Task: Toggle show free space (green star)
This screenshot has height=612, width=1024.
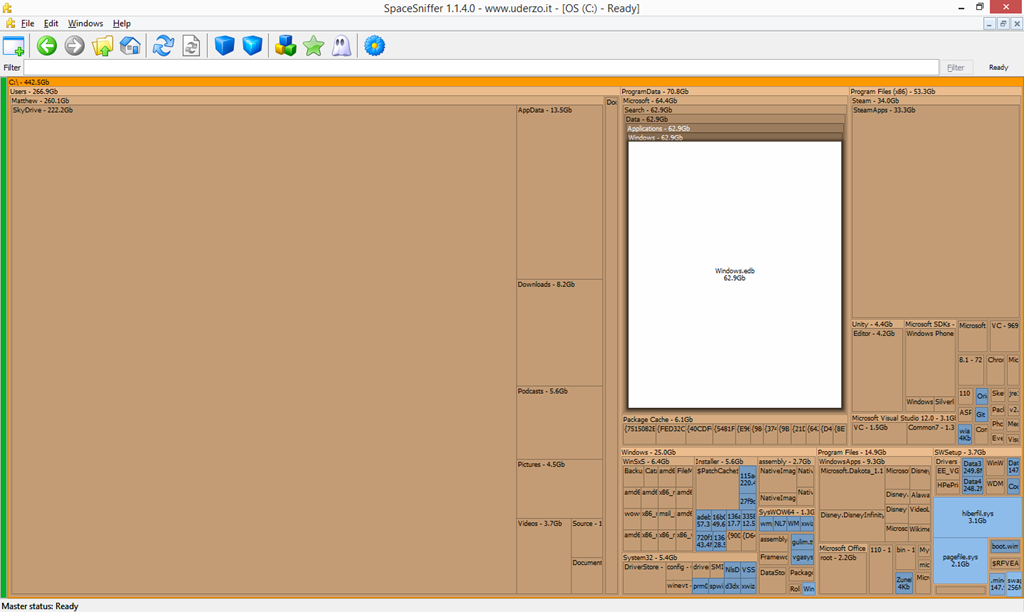Action: point(314,46)
